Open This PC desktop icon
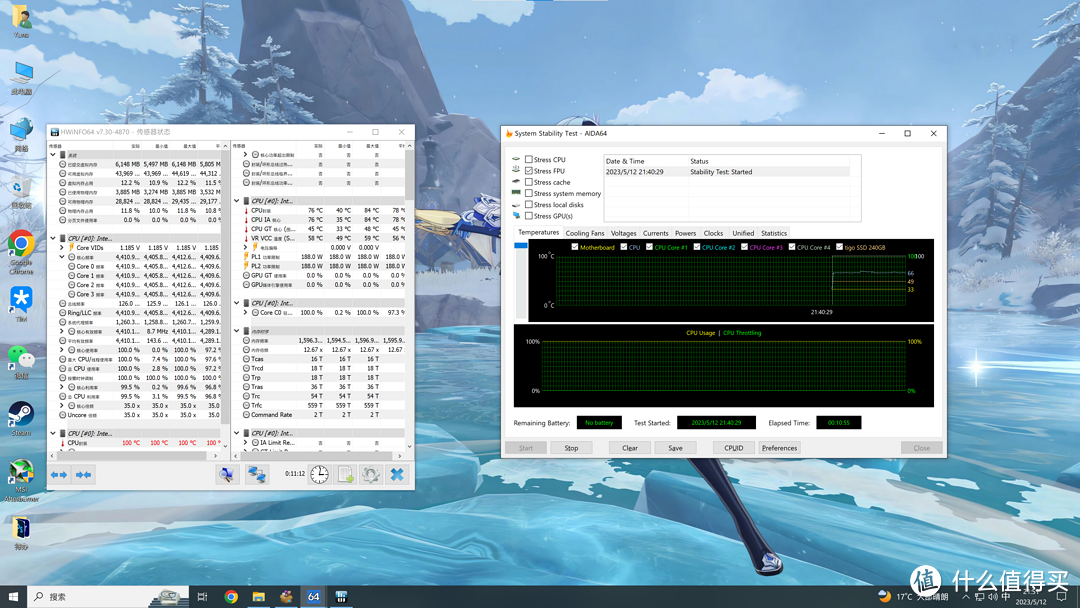 coord(21,78)
